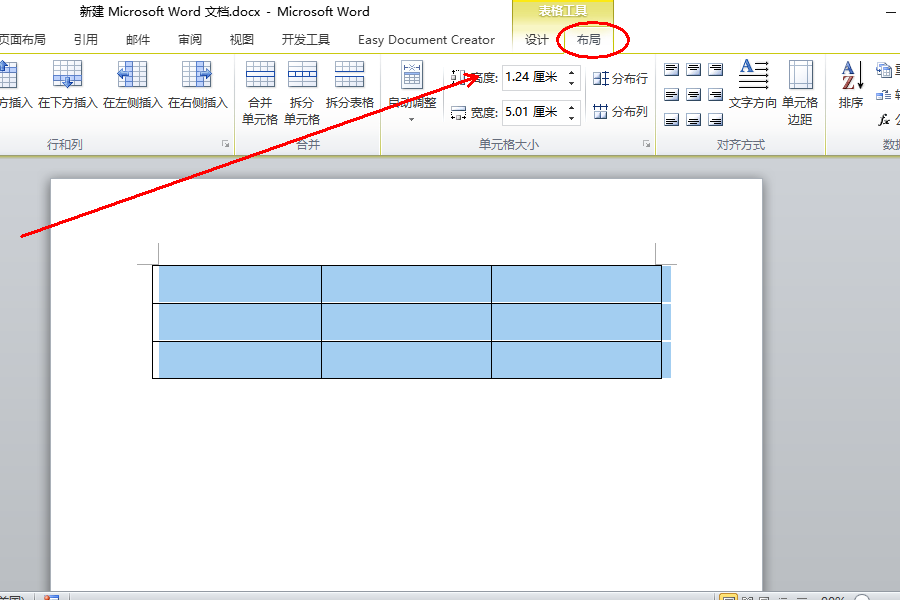Open Cell Margins (单元格边距) tool
Viewport: 900px width, 600px height.
800,75
